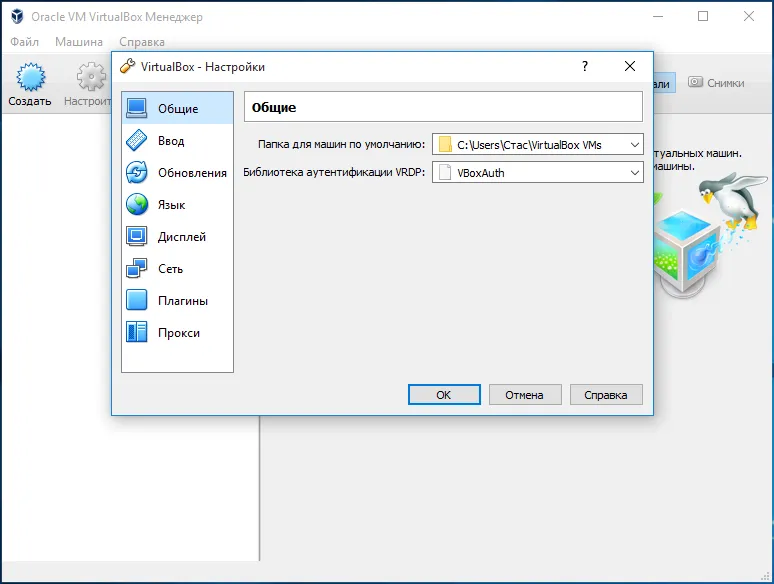Click the folder icon in default path field
The image size is (774, 584).
click(x=445, y=145)
